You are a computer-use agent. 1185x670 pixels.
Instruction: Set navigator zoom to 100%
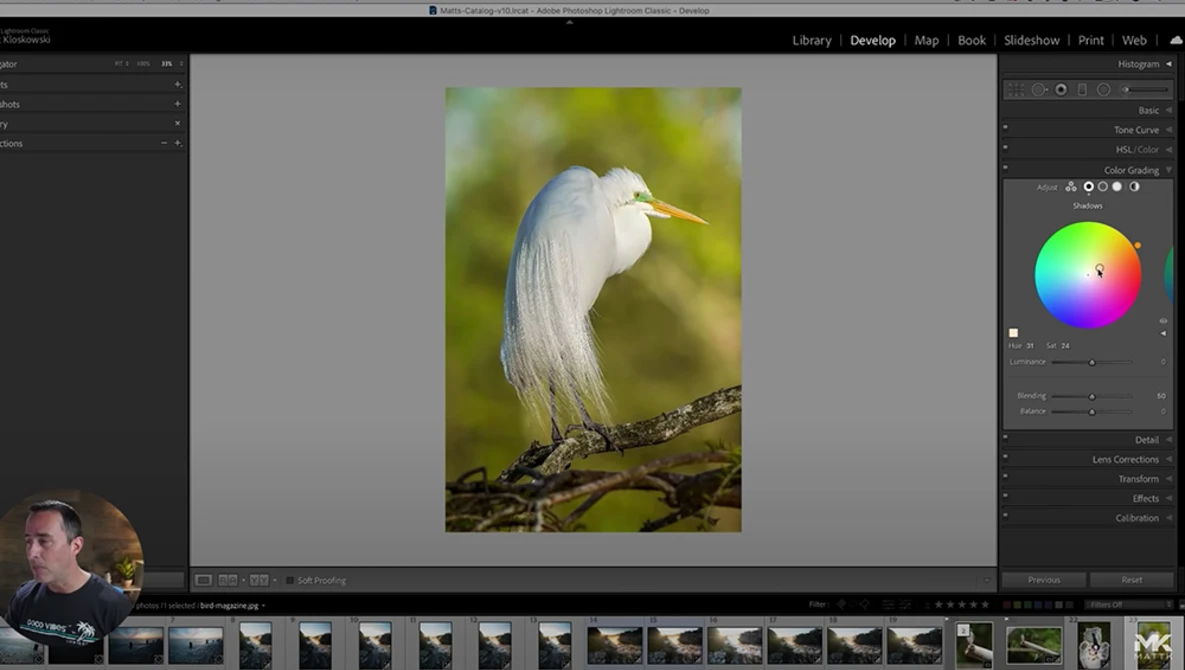(x=143, y=64)
